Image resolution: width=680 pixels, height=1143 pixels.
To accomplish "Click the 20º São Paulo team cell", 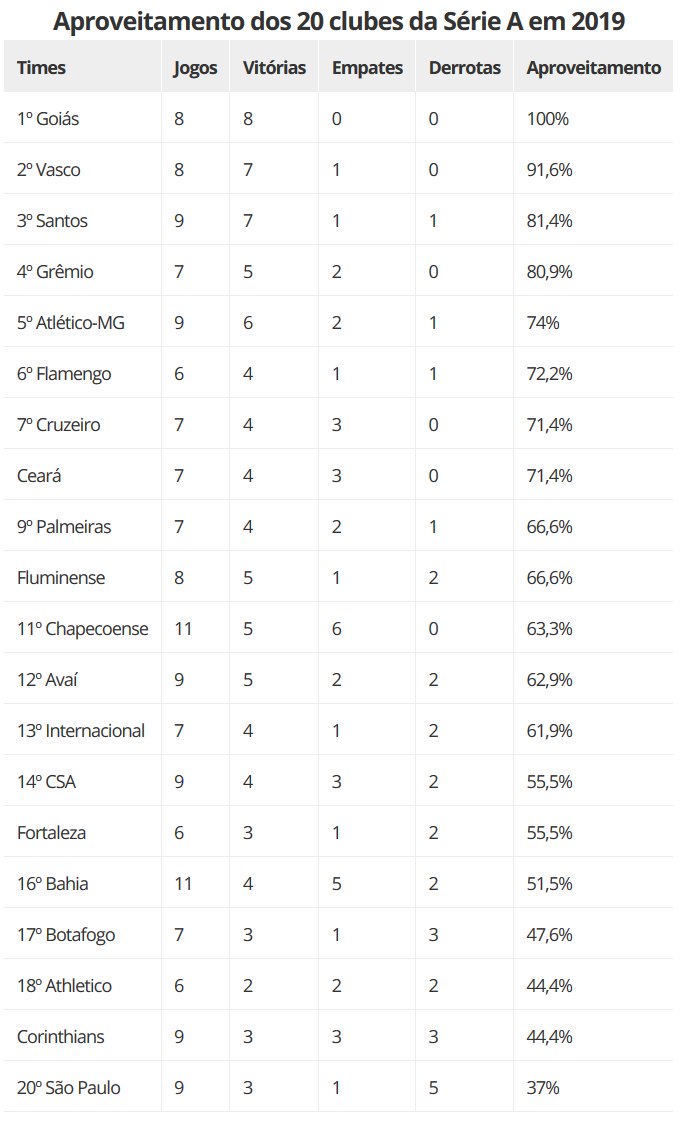I will 69,1088.
